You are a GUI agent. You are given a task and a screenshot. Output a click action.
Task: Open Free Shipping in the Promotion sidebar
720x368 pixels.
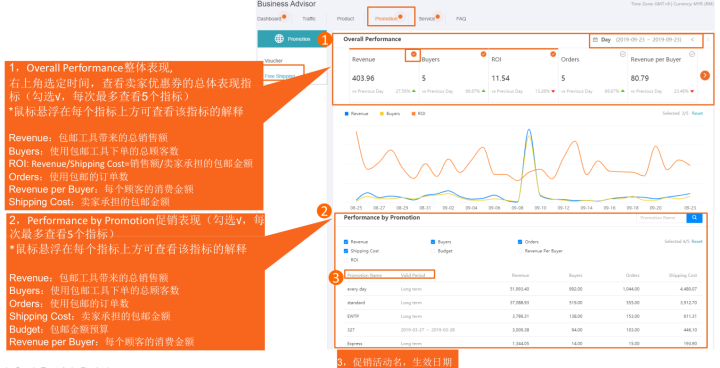coord(280,76)
